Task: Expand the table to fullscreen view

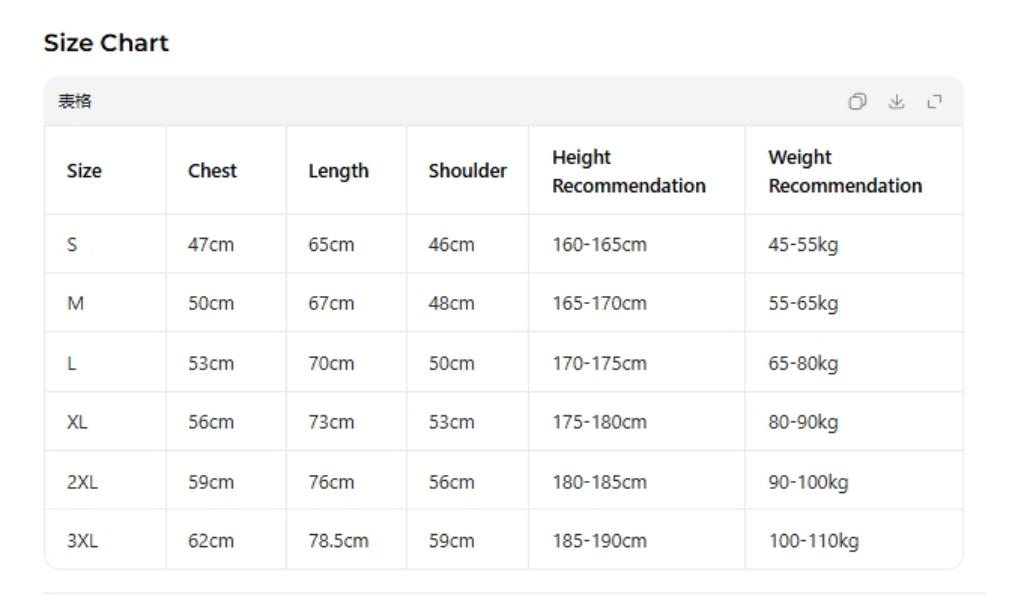Action: [x=935, y=101]
